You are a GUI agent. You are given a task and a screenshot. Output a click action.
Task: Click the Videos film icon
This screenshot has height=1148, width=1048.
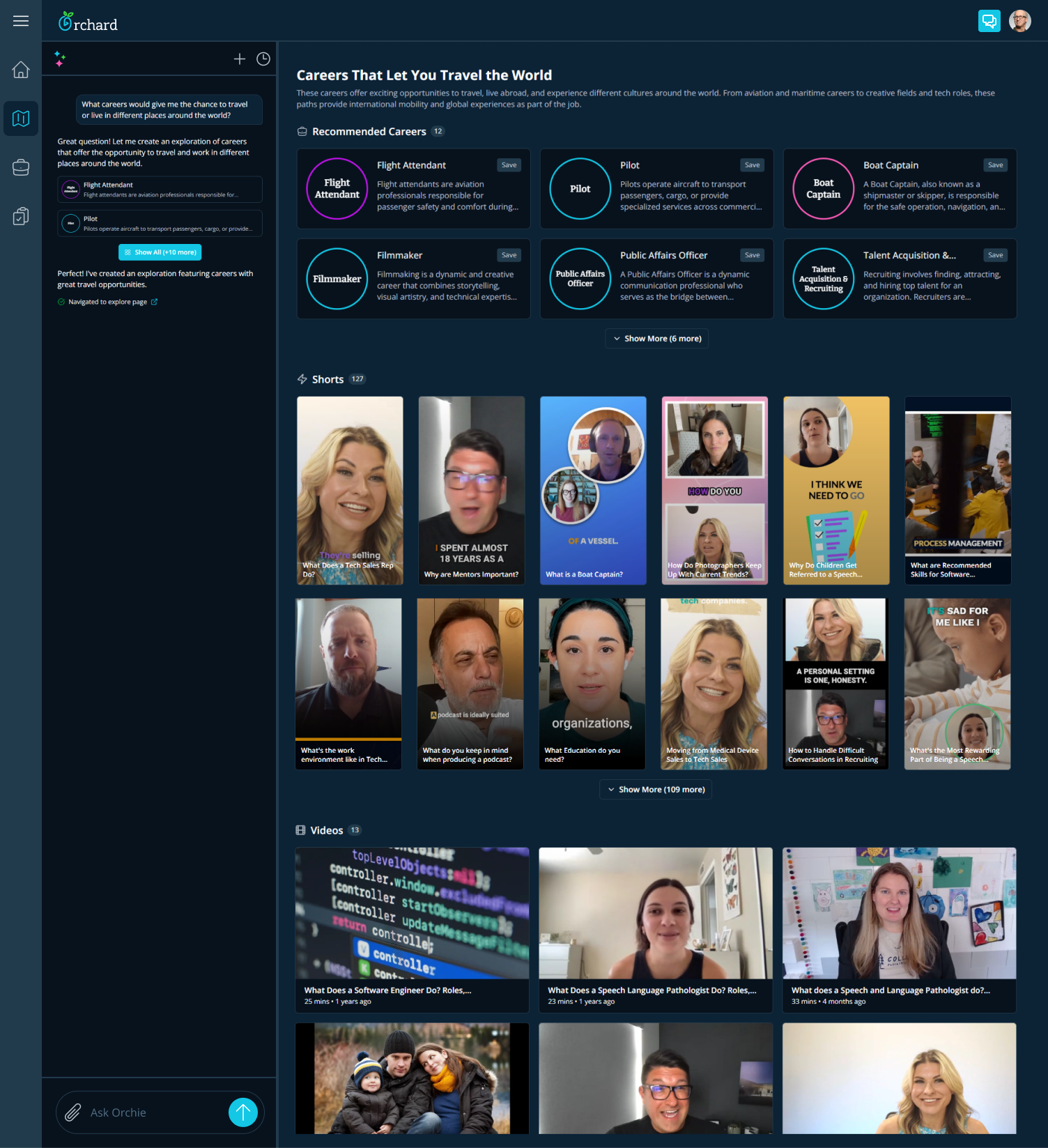click(300, 830)
